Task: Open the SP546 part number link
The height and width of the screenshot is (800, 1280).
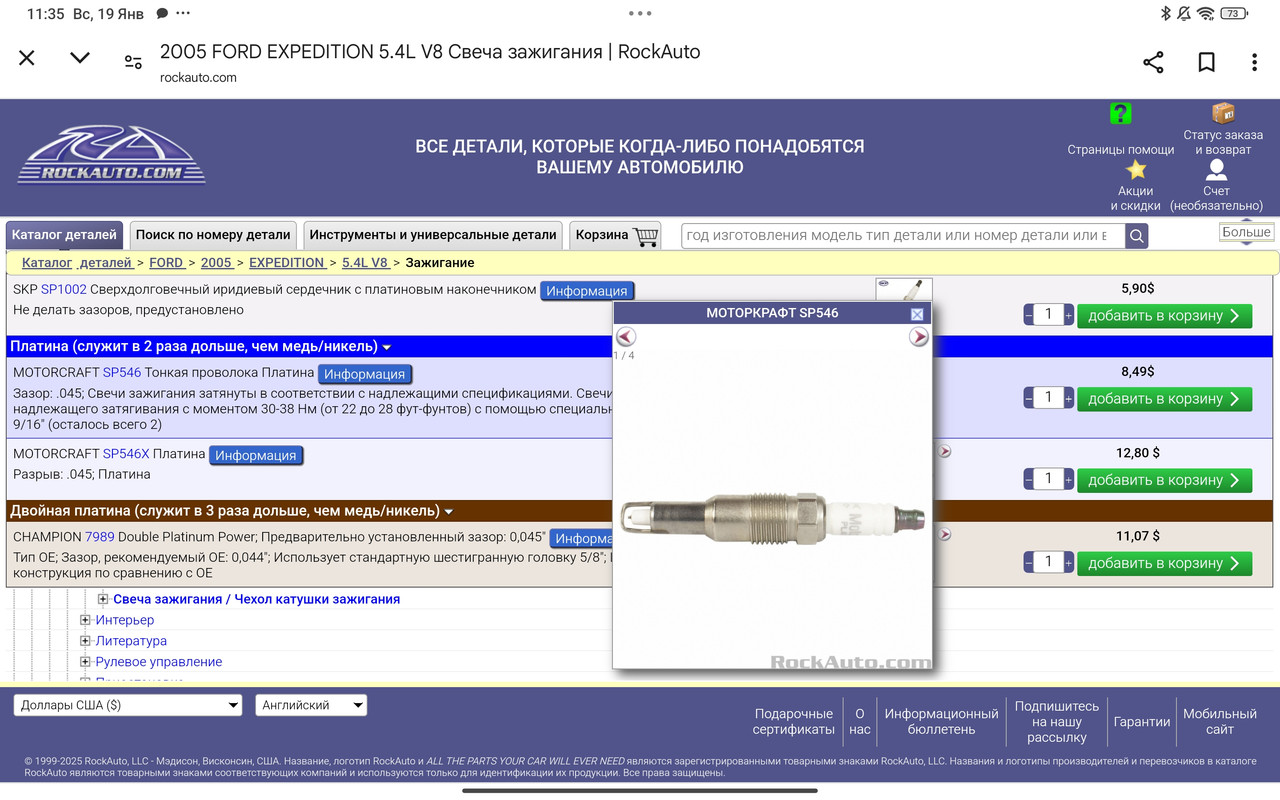Action: point(120,372)
